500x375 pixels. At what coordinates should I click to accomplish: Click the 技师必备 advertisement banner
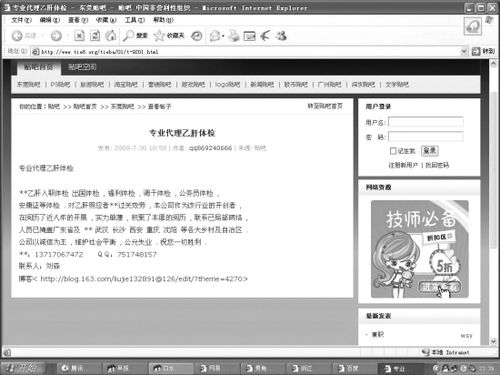pyautogui.click(x=420, y=249)
